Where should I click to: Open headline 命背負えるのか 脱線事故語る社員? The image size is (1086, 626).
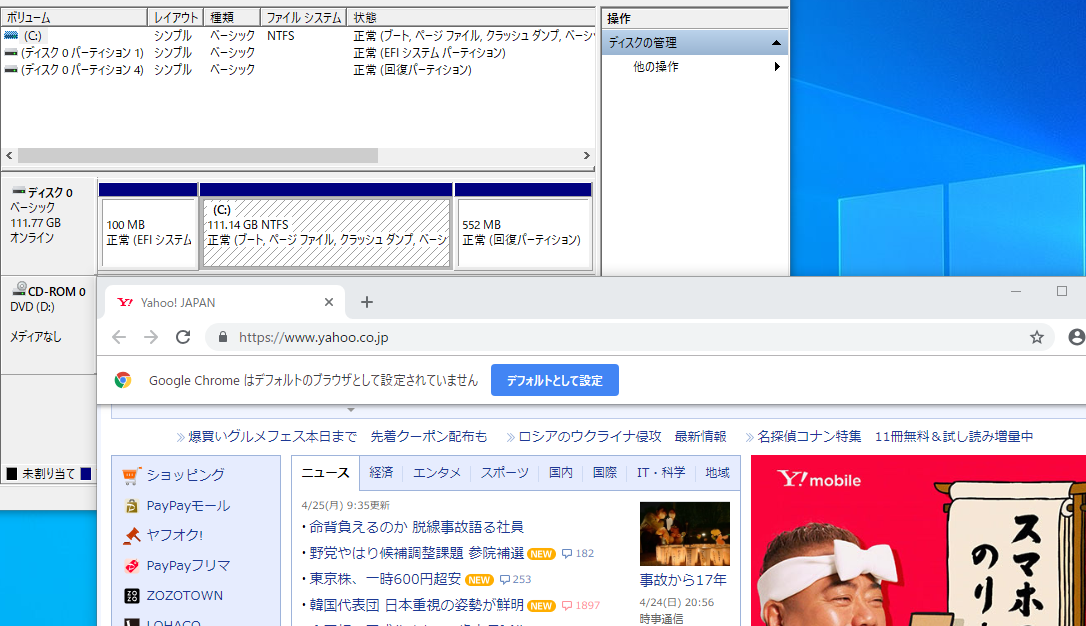pyautogui.click(x=416, y=527)
